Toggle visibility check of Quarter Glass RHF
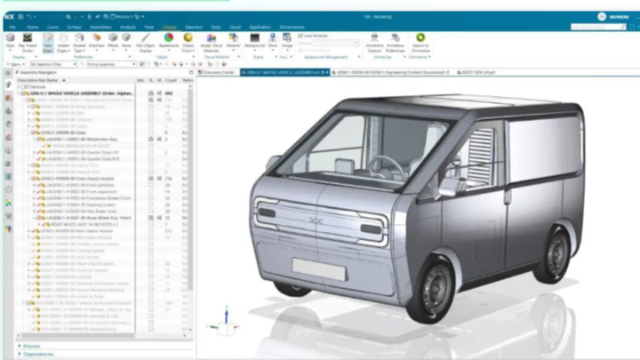 [40, 159]
